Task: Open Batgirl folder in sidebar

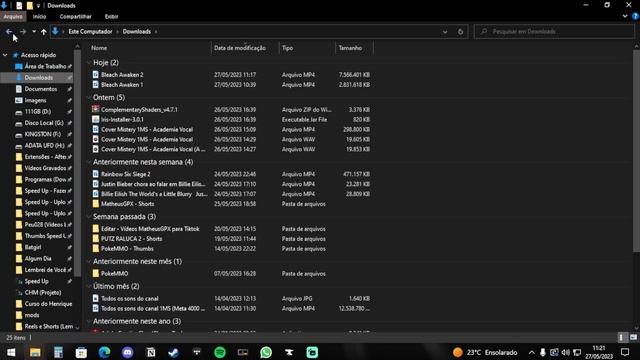Action: click(x=33, y=247)
